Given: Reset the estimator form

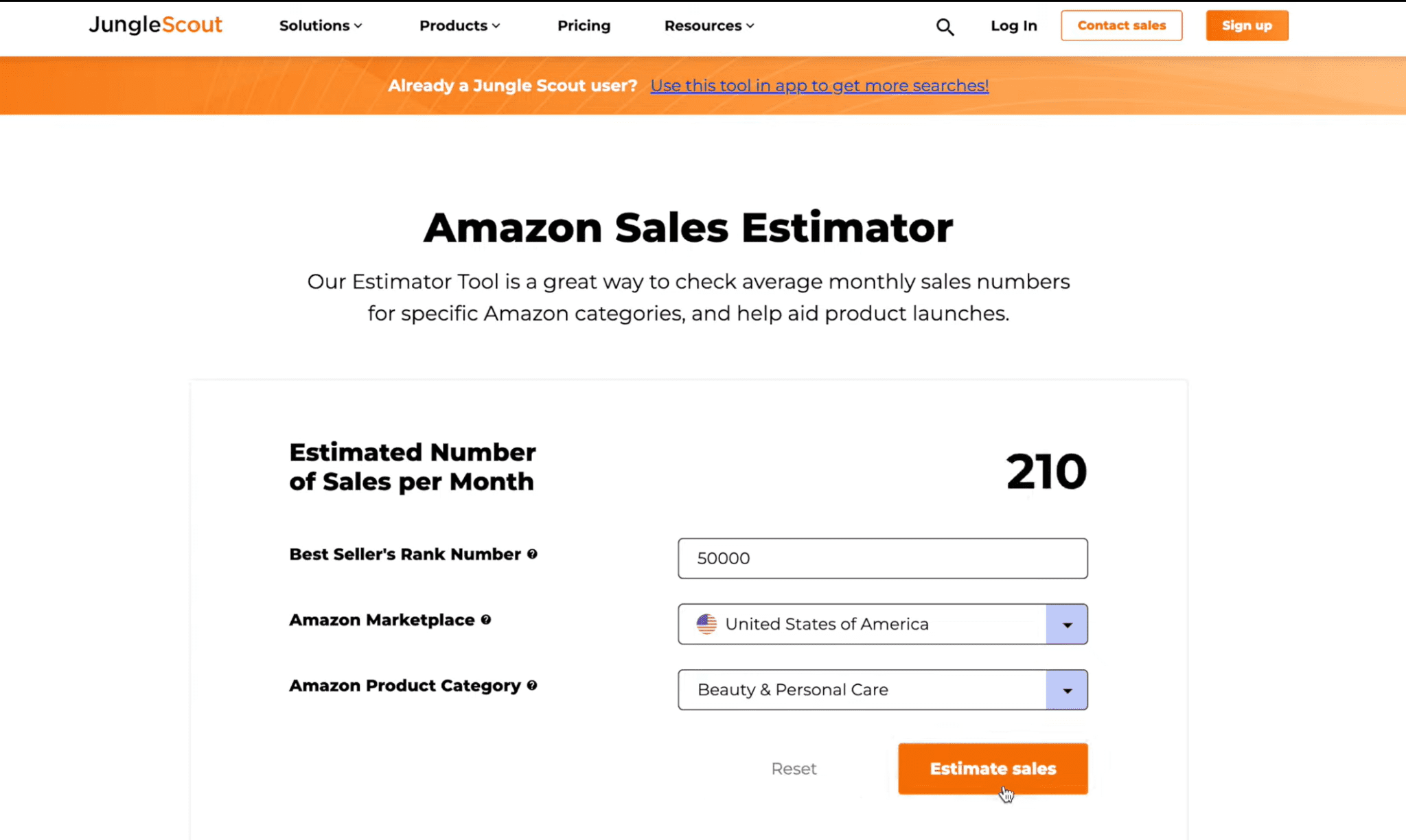Looking at the screenshot, I should 794,769.
